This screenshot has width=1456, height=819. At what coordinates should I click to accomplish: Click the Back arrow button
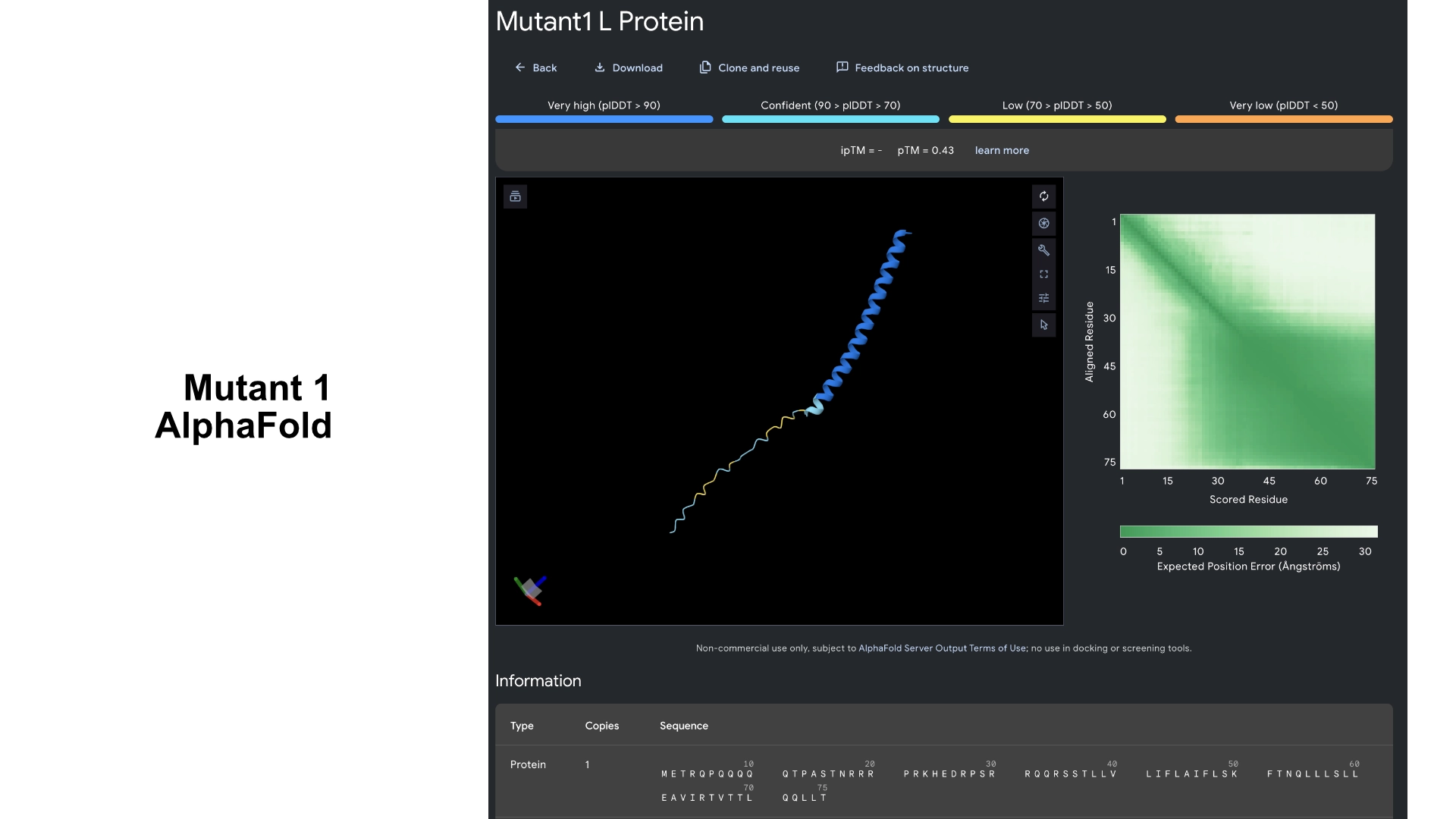[535, 67]
